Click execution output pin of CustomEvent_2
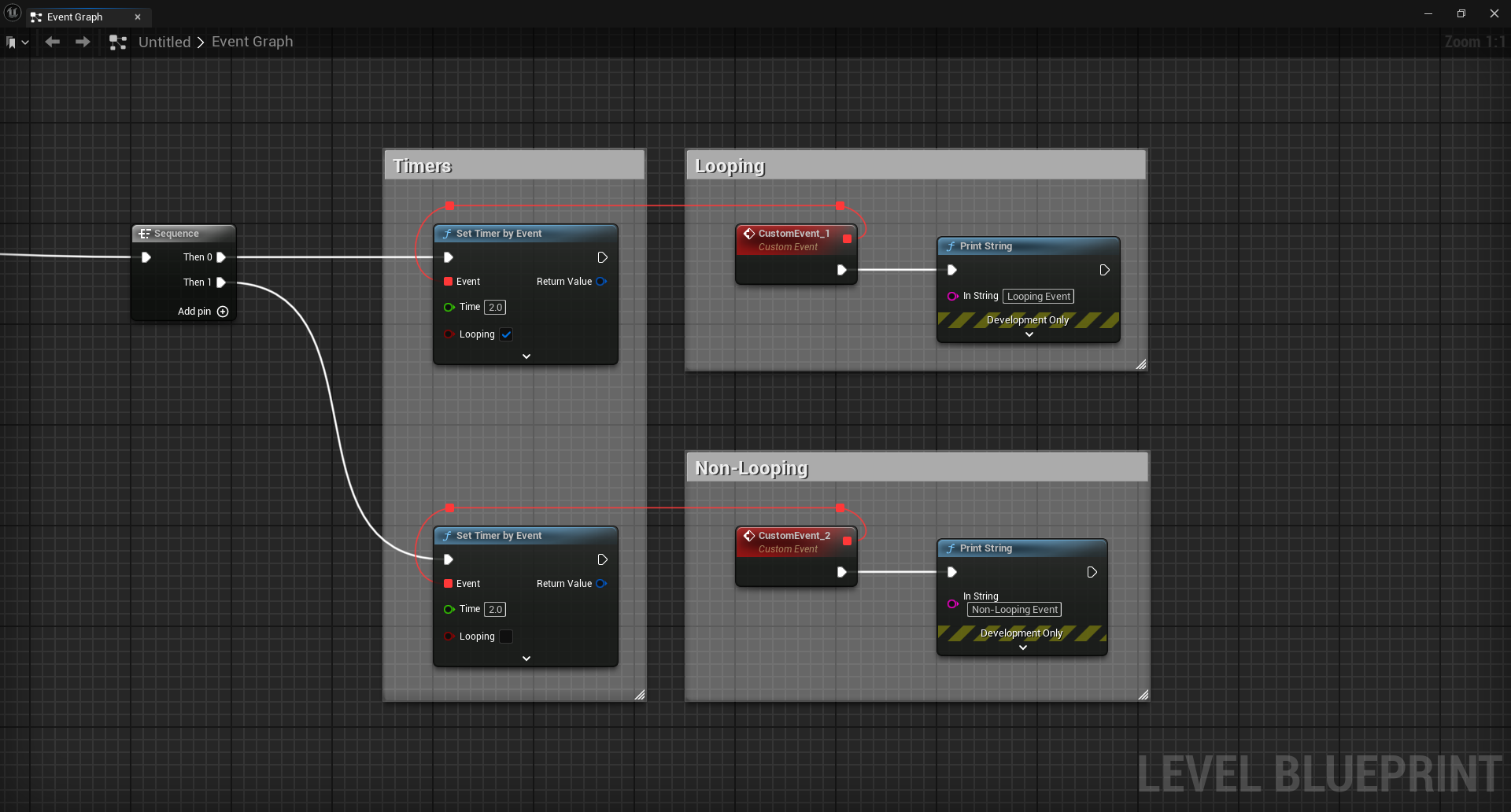 (841, 572)
